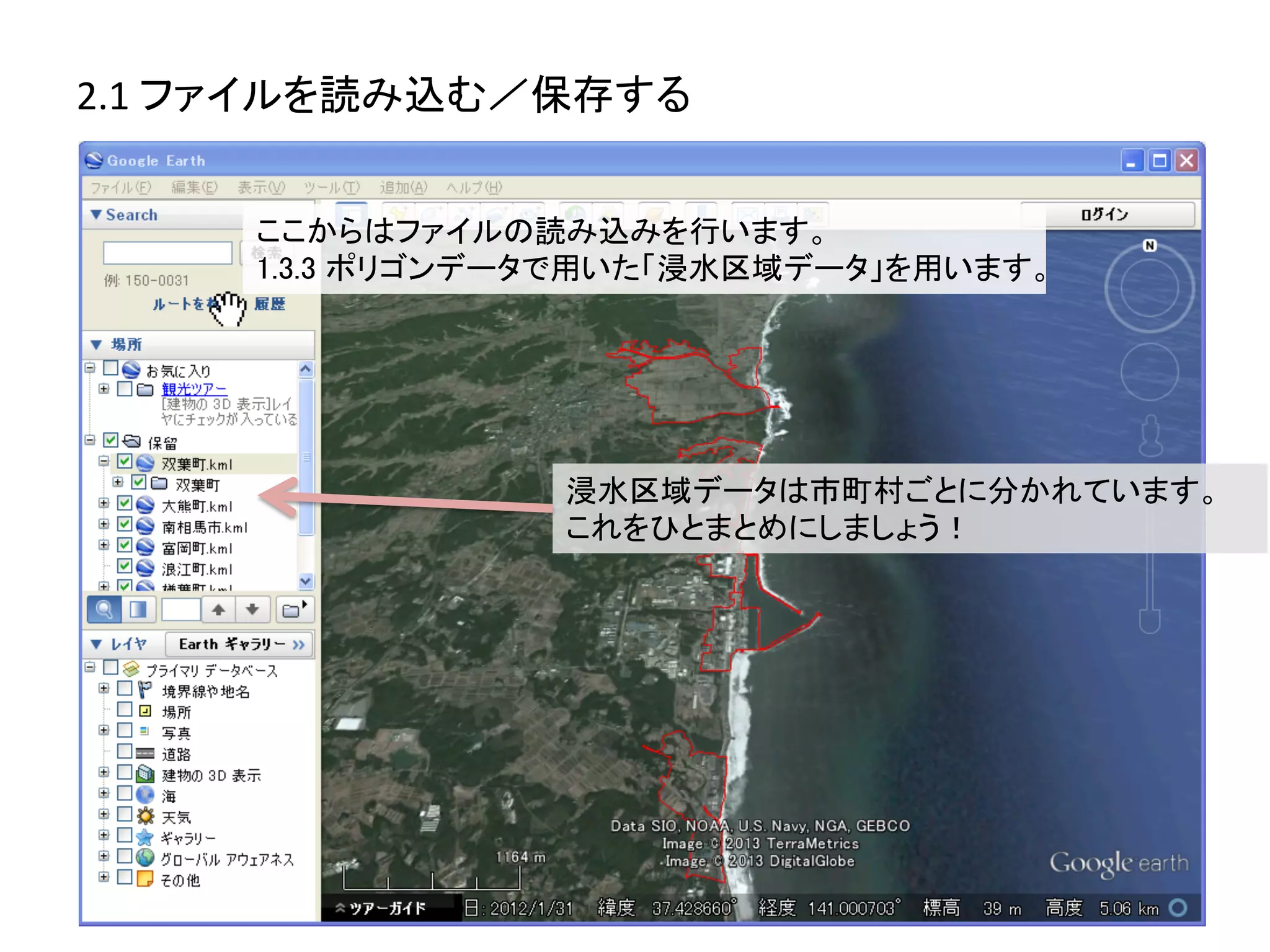
Task: Enable the 建物の 3D 表示 layer checkbox
Action: click(x=125, y=773)
